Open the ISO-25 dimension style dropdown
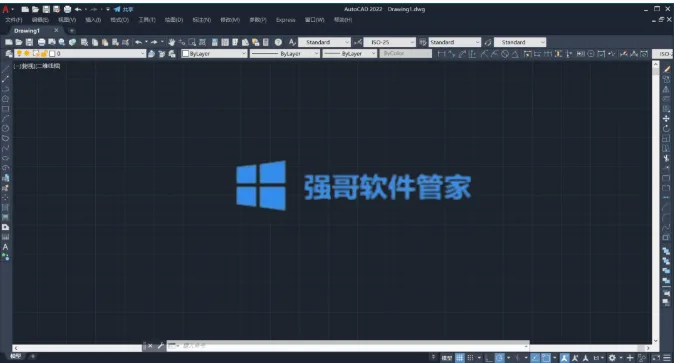The width and height of the screenshot is (674, 363). [390, 42]
